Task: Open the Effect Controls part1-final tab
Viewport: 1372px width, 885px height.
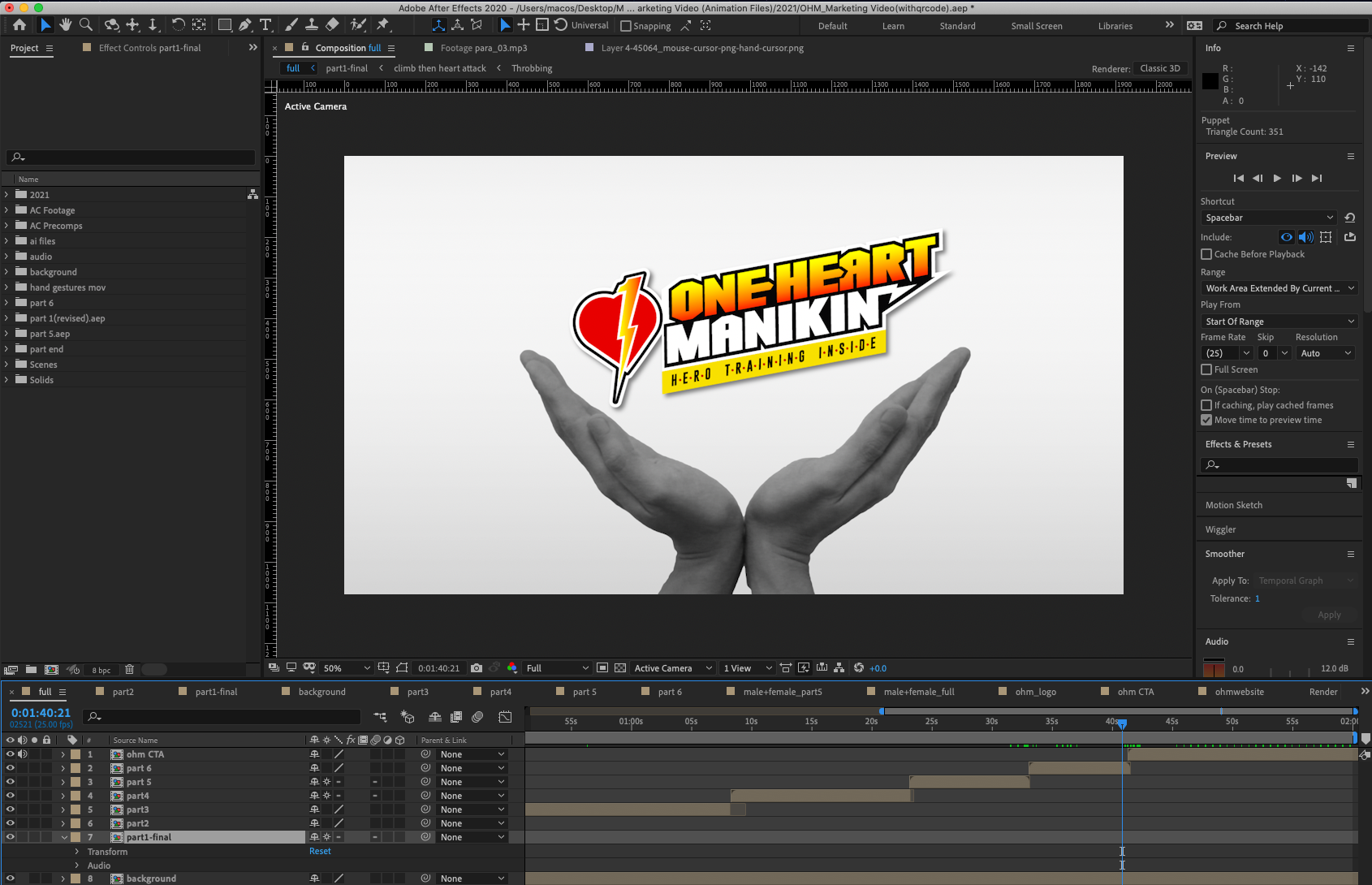Action: [150, 48]
